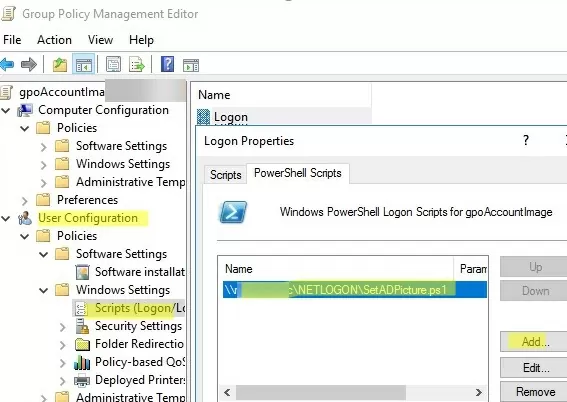Select the SetADPicture.ps1 script row
Viewport: 567px width, 402px height.
(355, 290)
